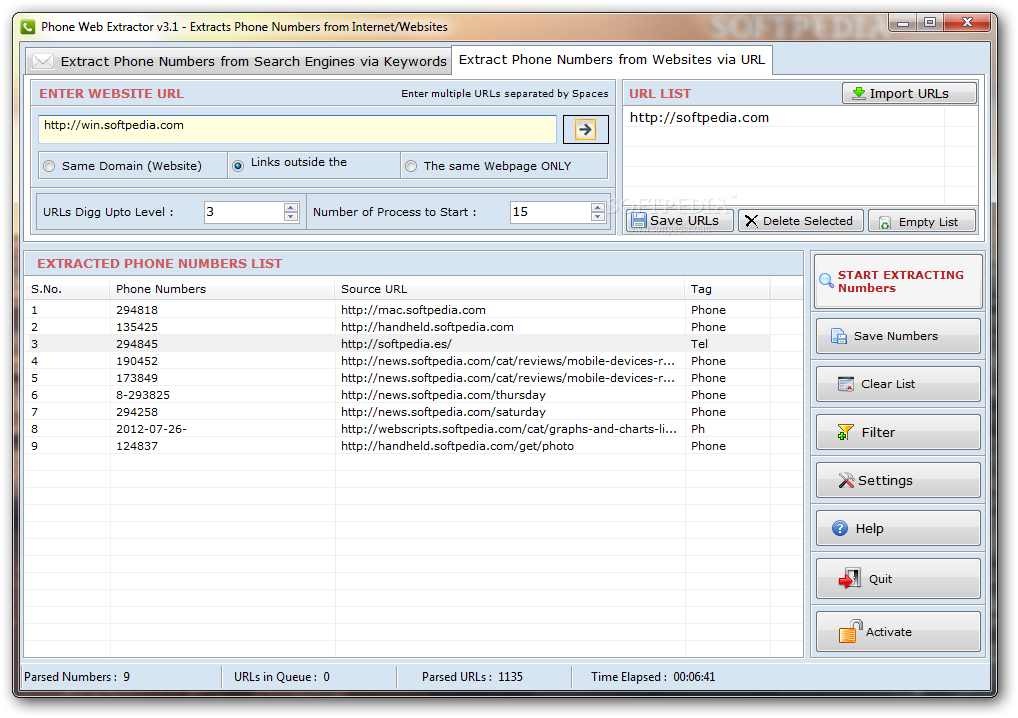Click Parsed Numbers: 9 status entry
The height and width of the screenshot is (718, 1018).
tap(77, 676)
